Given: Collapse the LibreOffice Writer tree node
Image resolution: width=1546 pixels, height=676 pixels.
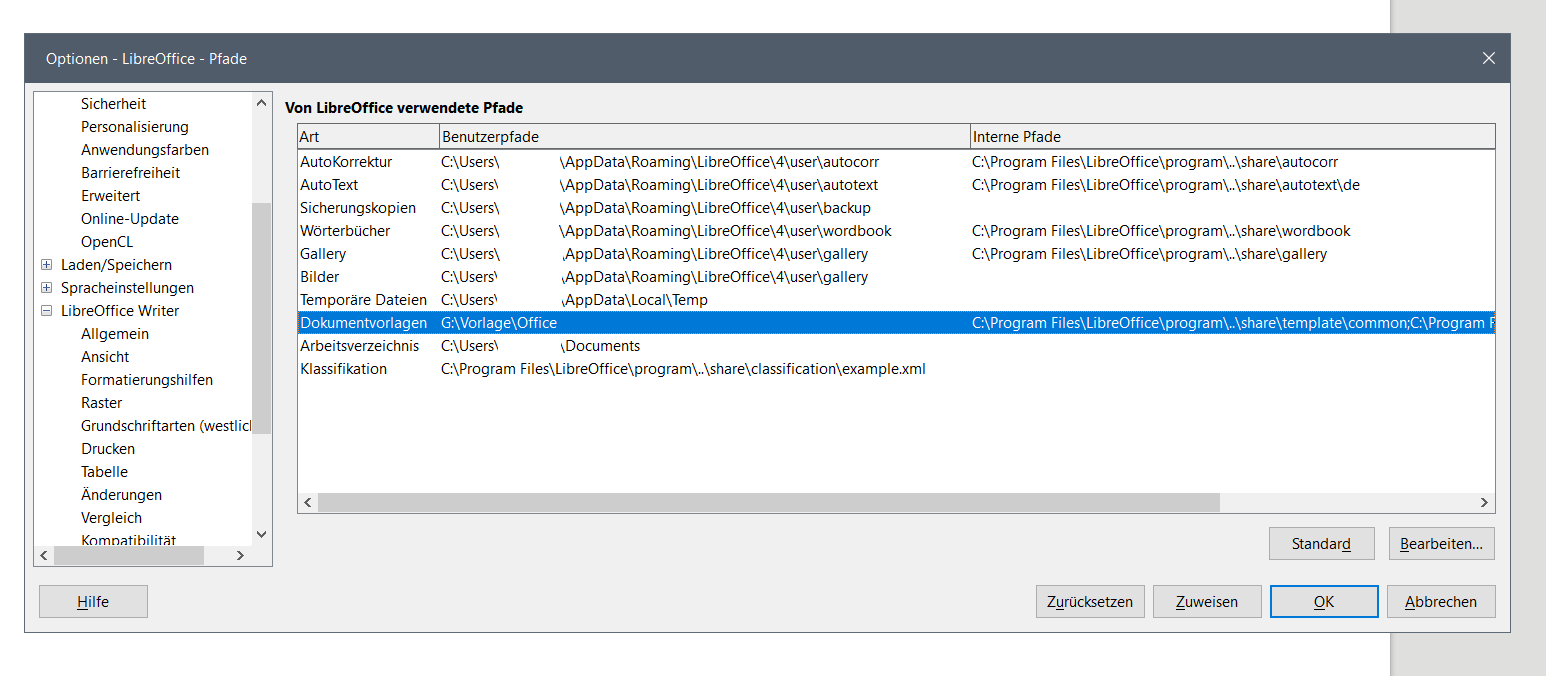Looking at the screenshot, I should click(46, 311).
